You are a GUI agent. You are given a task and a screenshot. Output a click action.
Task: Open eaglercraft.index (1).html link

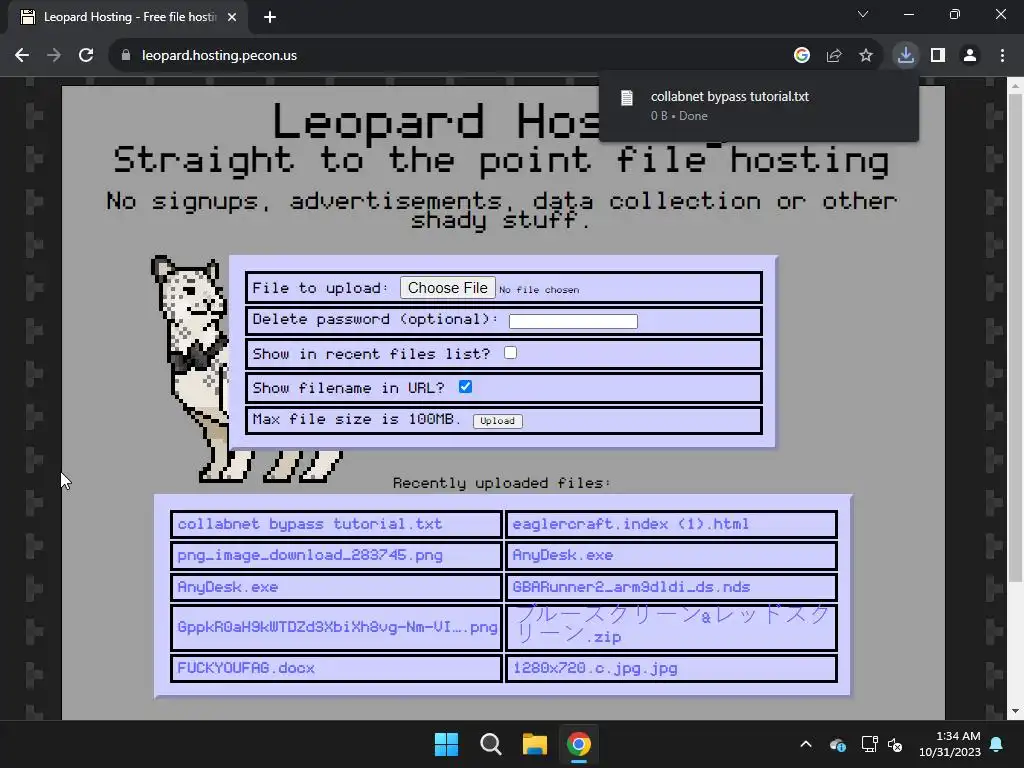pyautogui.click(x=630, y=524)
